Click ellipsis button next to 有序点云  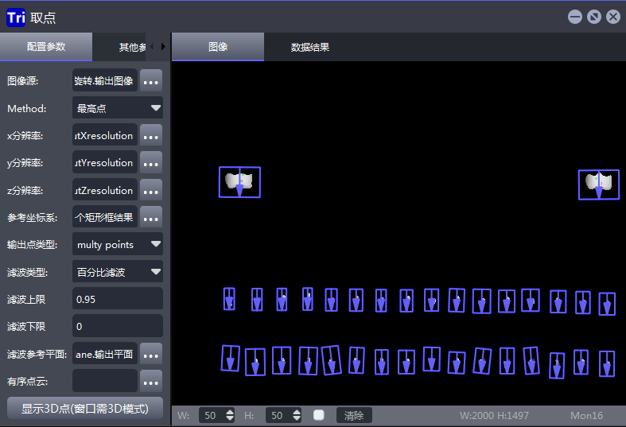151,380
